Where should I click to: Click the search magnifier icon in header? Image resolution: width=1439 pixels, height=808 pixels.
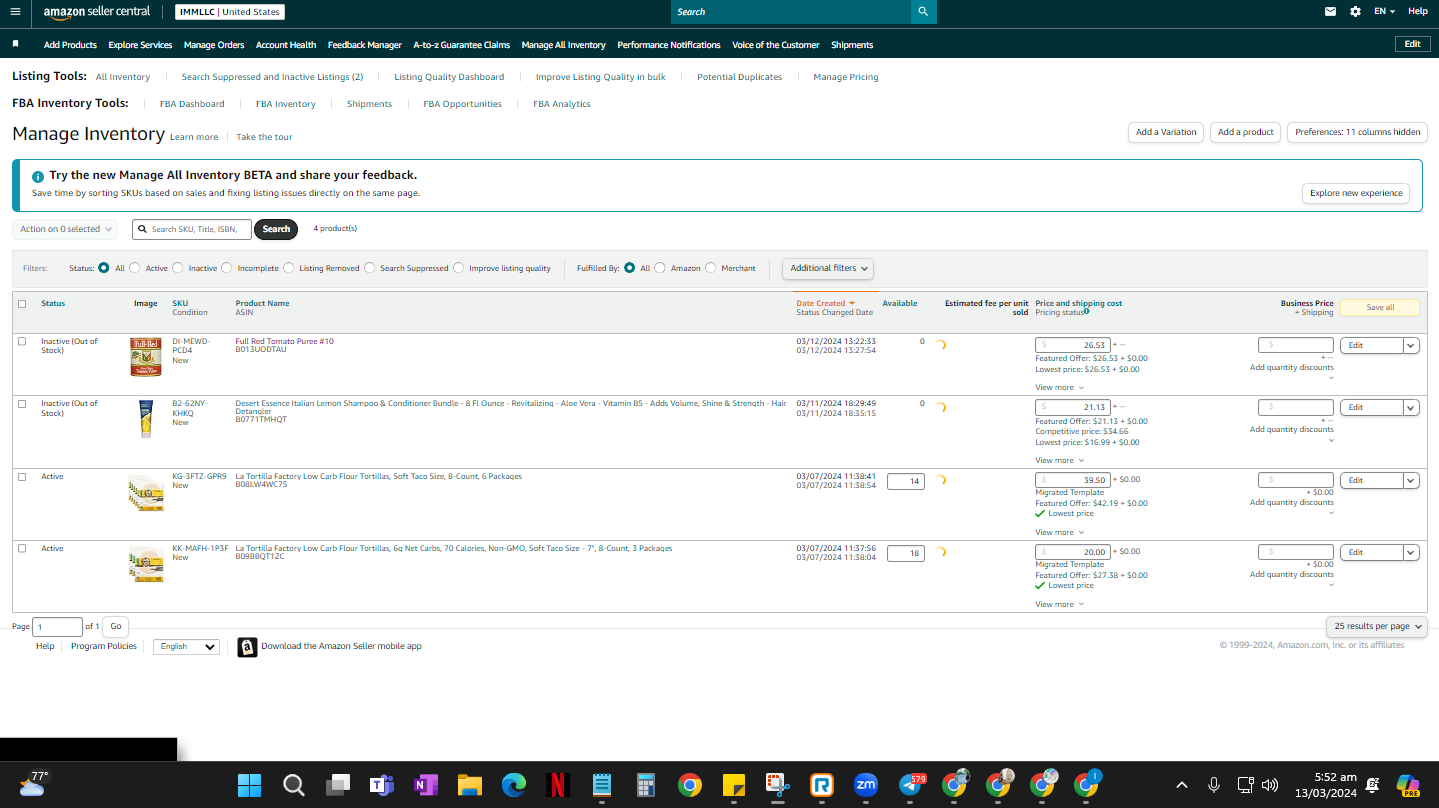924,12
